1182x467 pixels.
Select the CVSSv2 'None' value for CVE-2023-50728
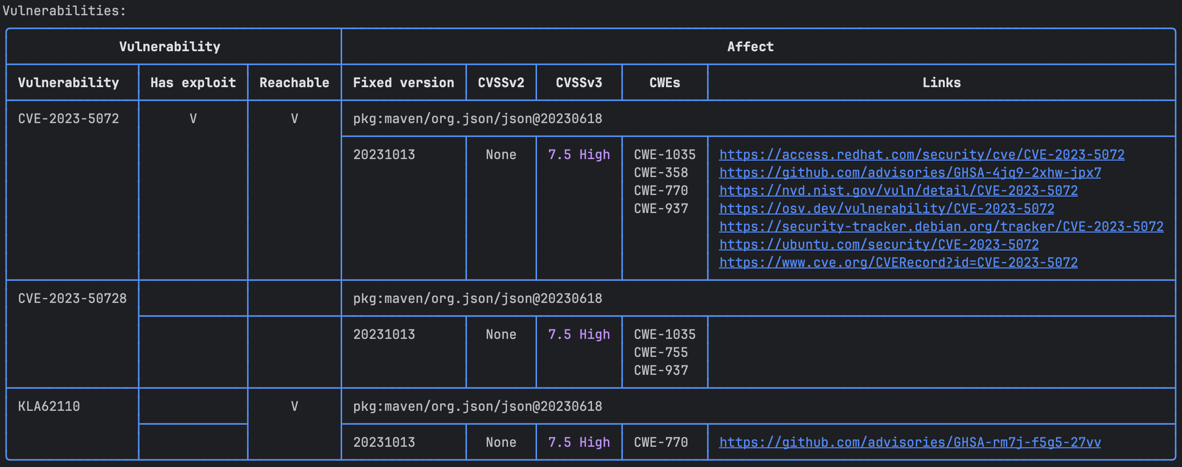tap(501, 334)
